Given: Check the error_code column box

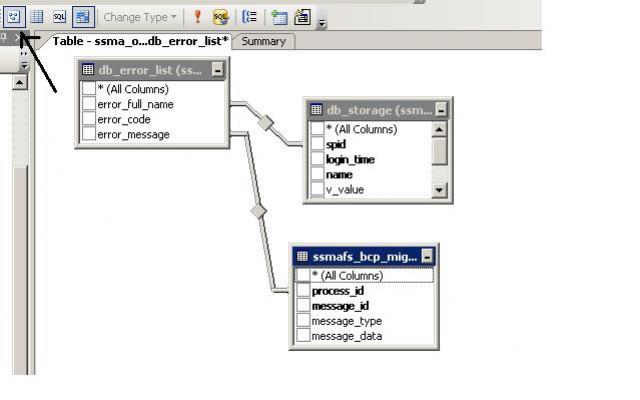Looking at the screenshot, I should click(89, 119).
